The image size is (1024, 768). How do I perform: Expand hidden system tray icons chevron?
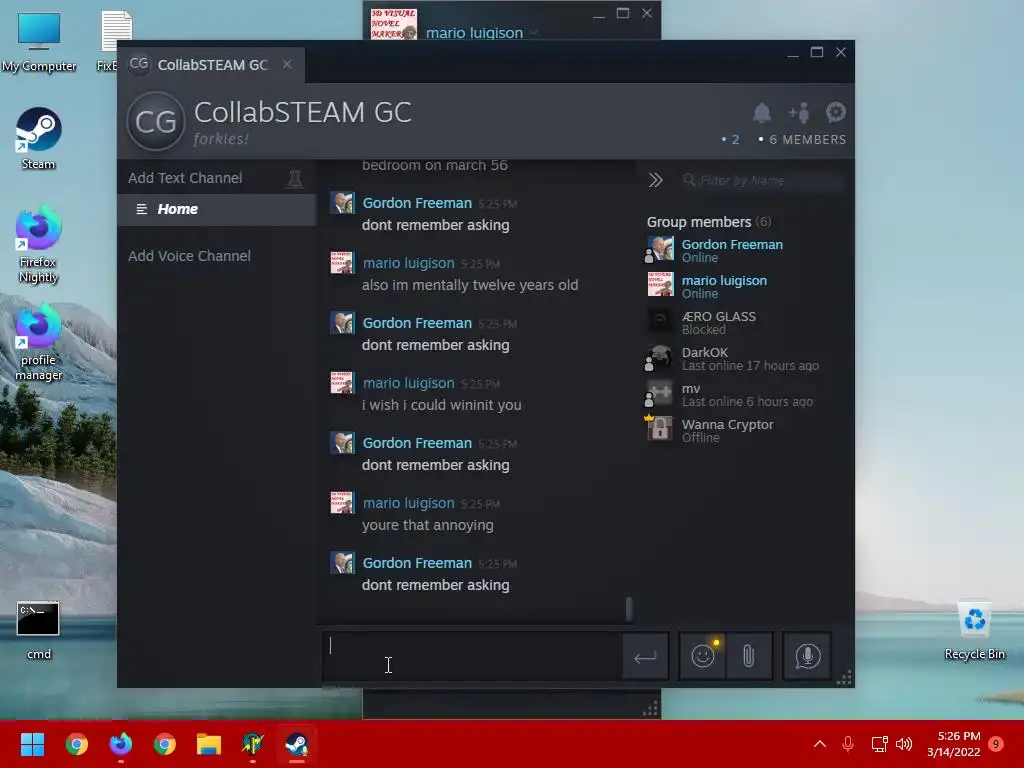[820, 744]
